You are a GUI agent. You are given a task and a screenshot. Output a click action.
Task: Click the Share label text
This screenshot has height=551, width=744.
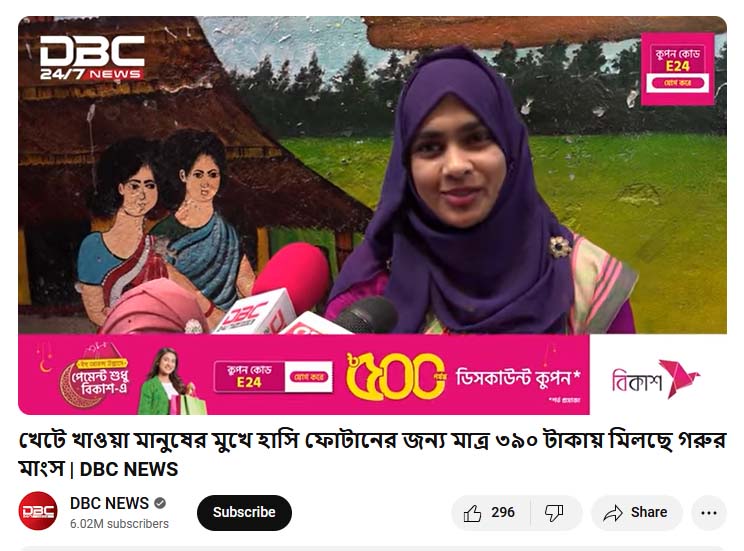pos(649,513)
